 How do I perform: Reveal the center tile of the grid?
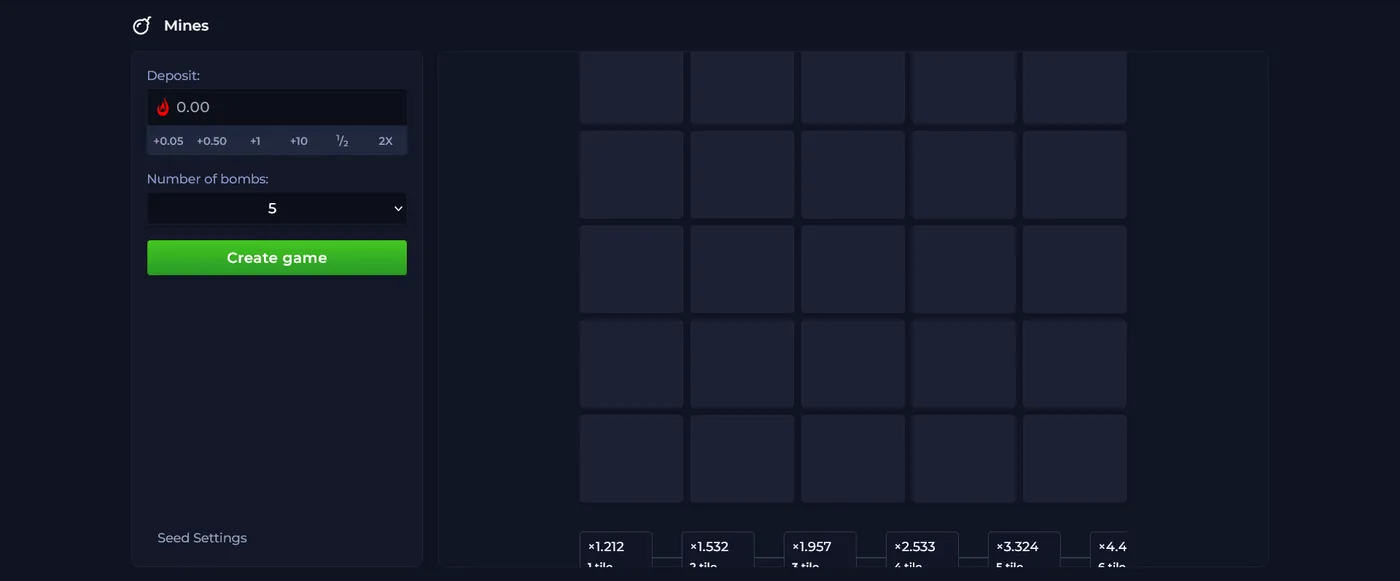tap(853, 269)
